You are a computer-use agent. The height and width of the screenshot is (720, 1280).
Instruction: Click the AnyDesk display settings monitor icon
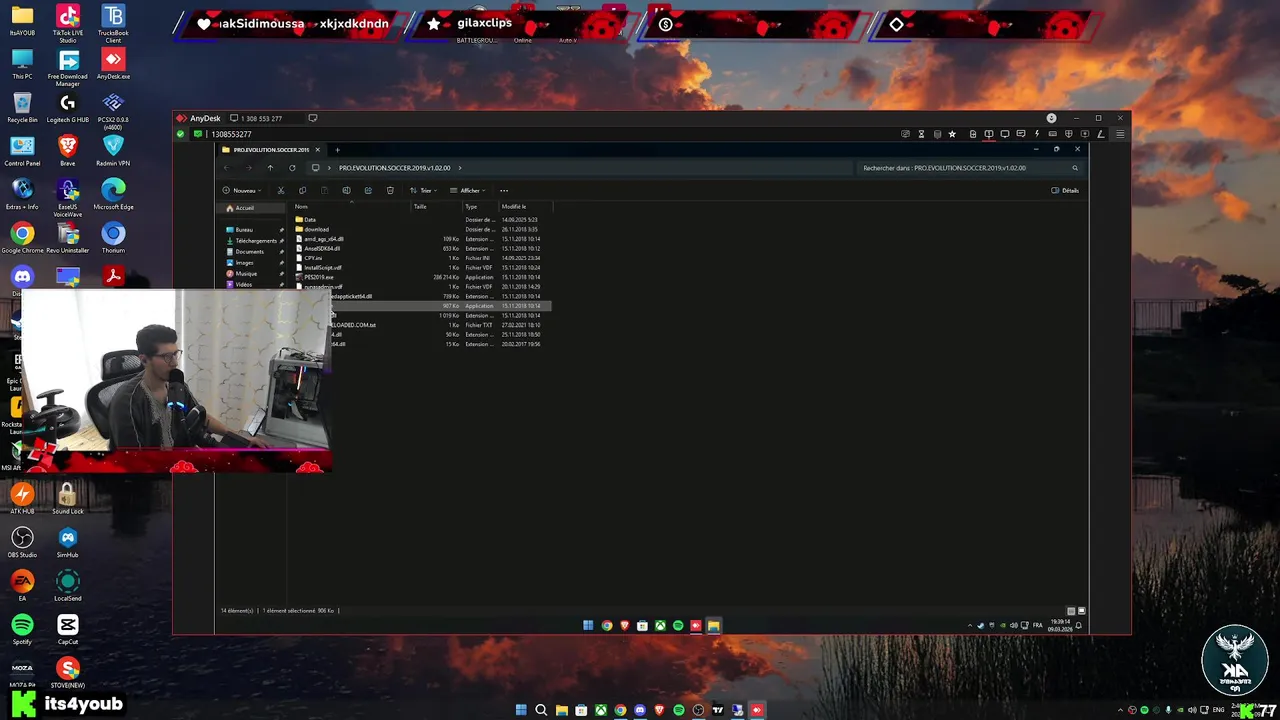[x=1005, y=134]
